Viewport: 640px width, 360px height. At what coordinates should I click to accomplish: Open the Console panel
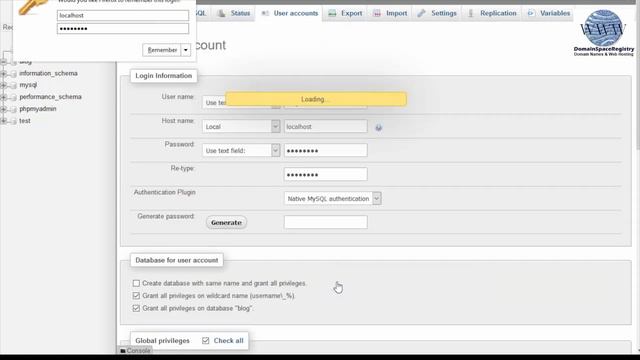click(135, 351)
